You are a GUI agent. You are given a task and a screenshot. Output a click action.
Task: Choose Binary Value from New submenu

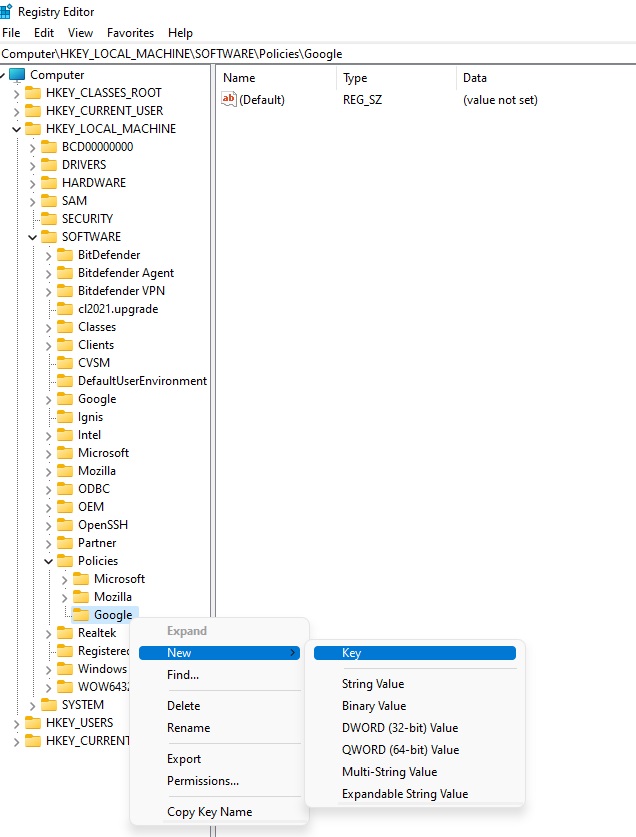tap(415, 706)
